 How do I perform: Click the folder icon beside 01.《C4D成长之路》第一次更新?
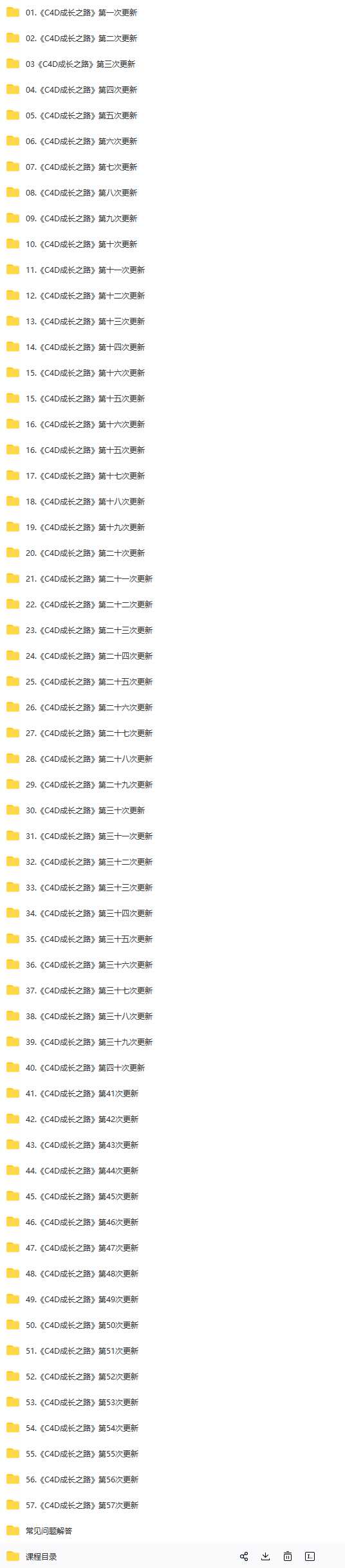click(13, 12)
